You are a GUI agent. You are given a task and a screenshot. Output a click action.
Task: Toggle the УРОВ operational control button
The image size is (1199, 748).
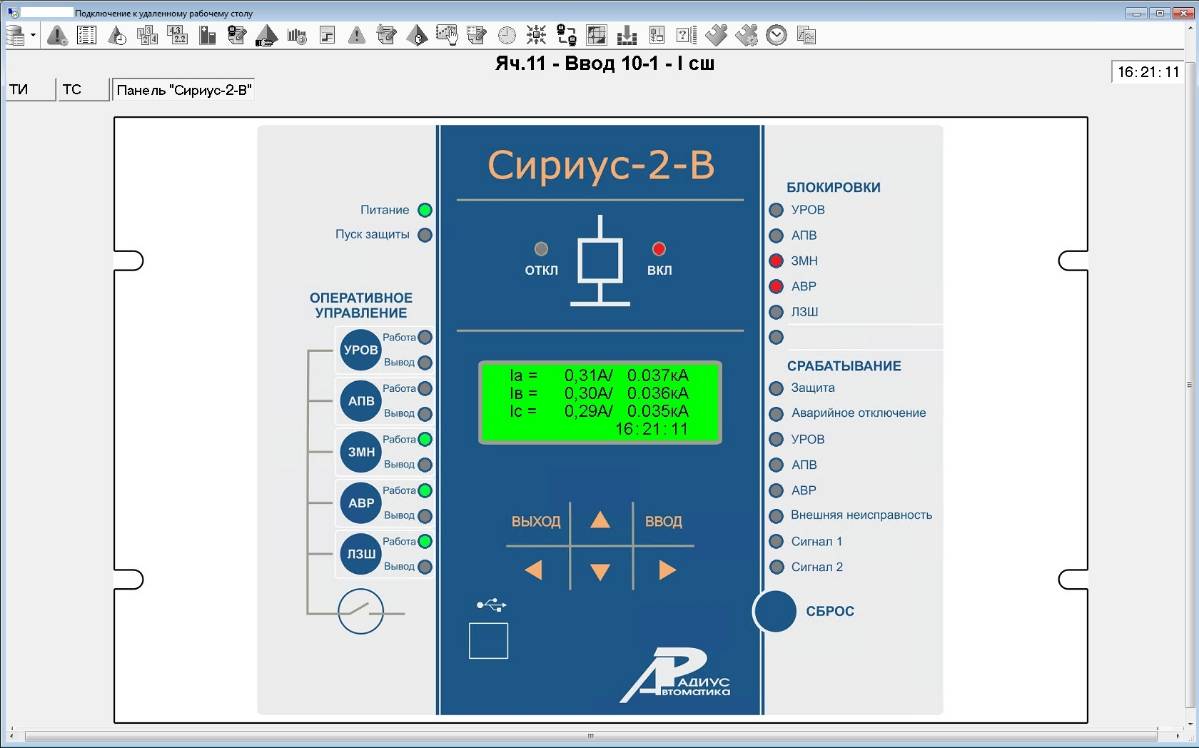click(x=360, y=350)
